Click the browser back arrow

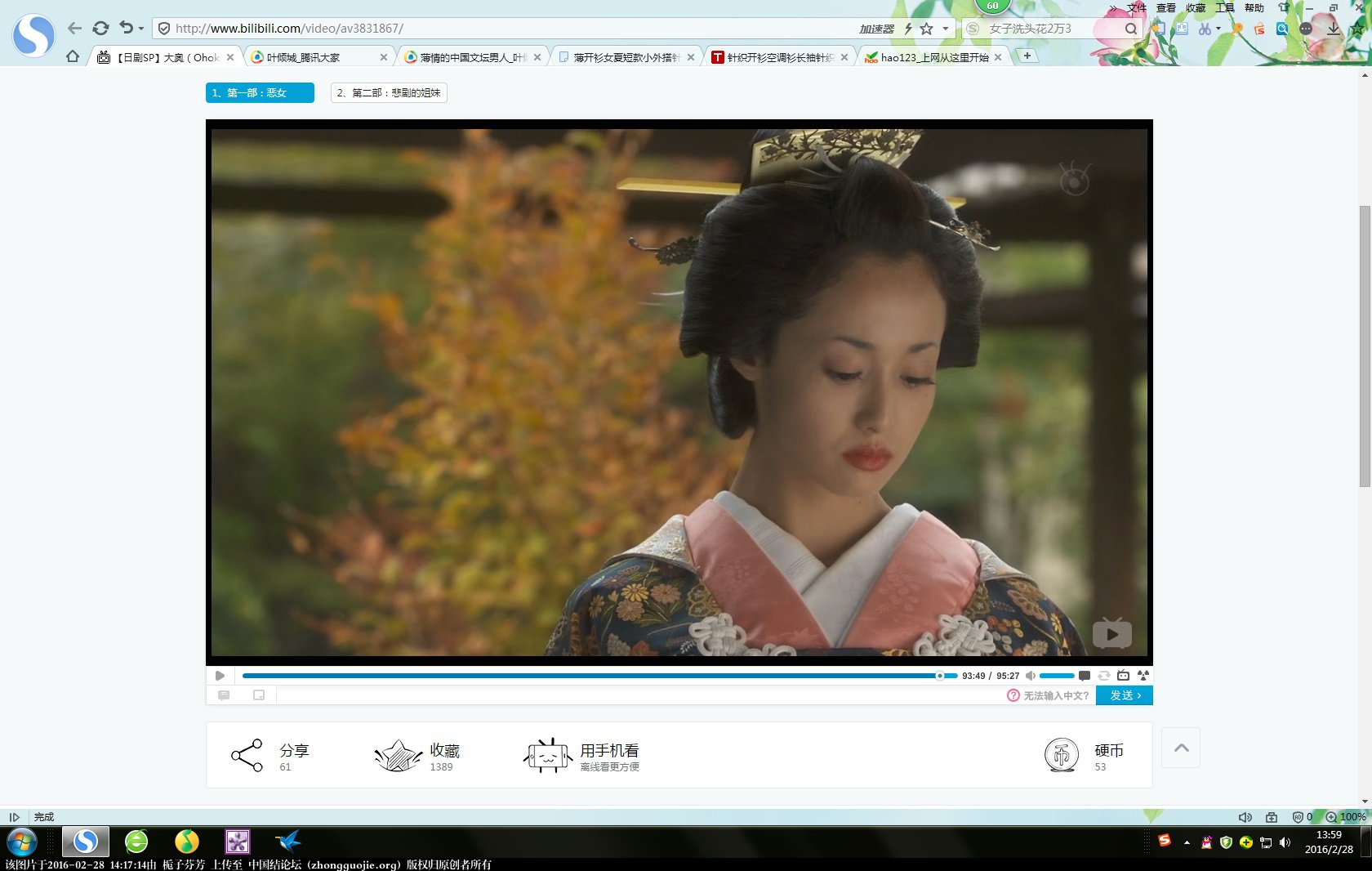tap(74, 28)
